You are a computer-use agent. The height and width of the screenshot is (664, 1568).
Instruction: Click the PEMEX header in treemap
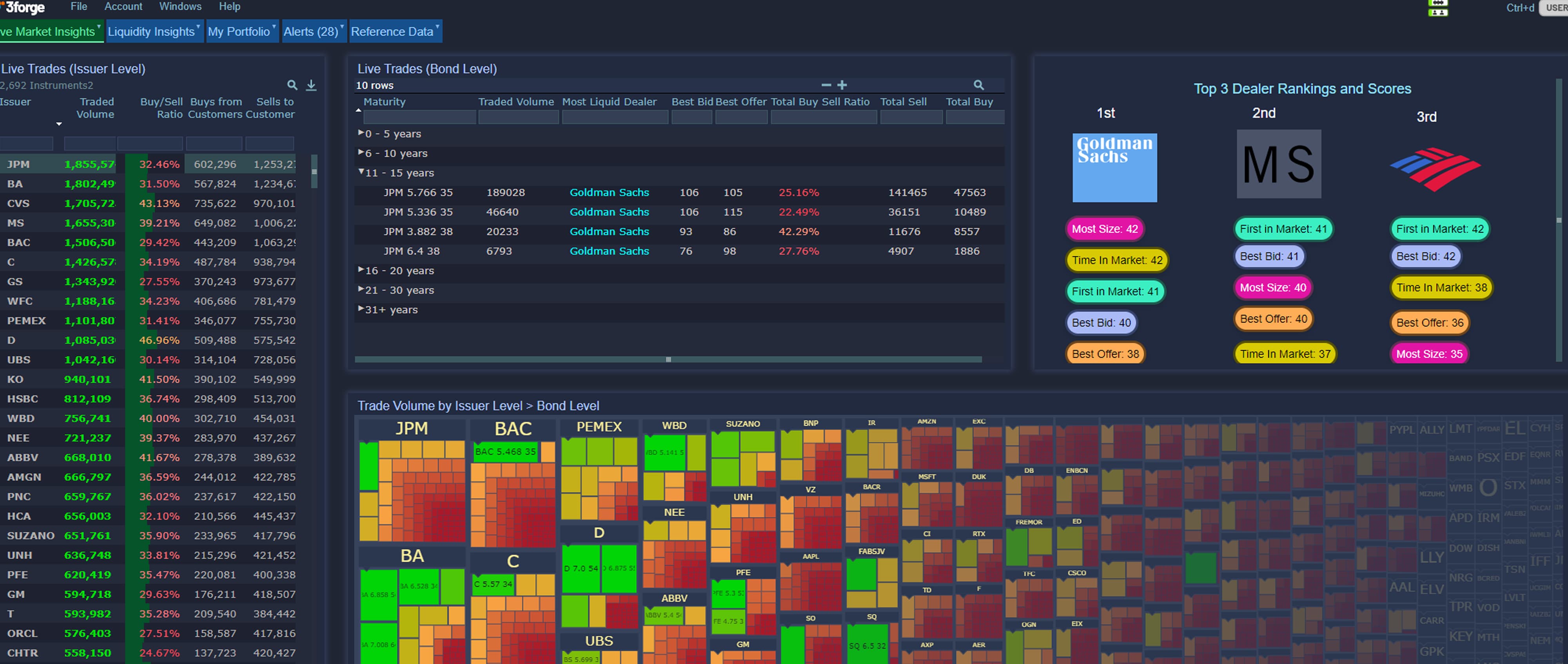click(x=599, y=426)
